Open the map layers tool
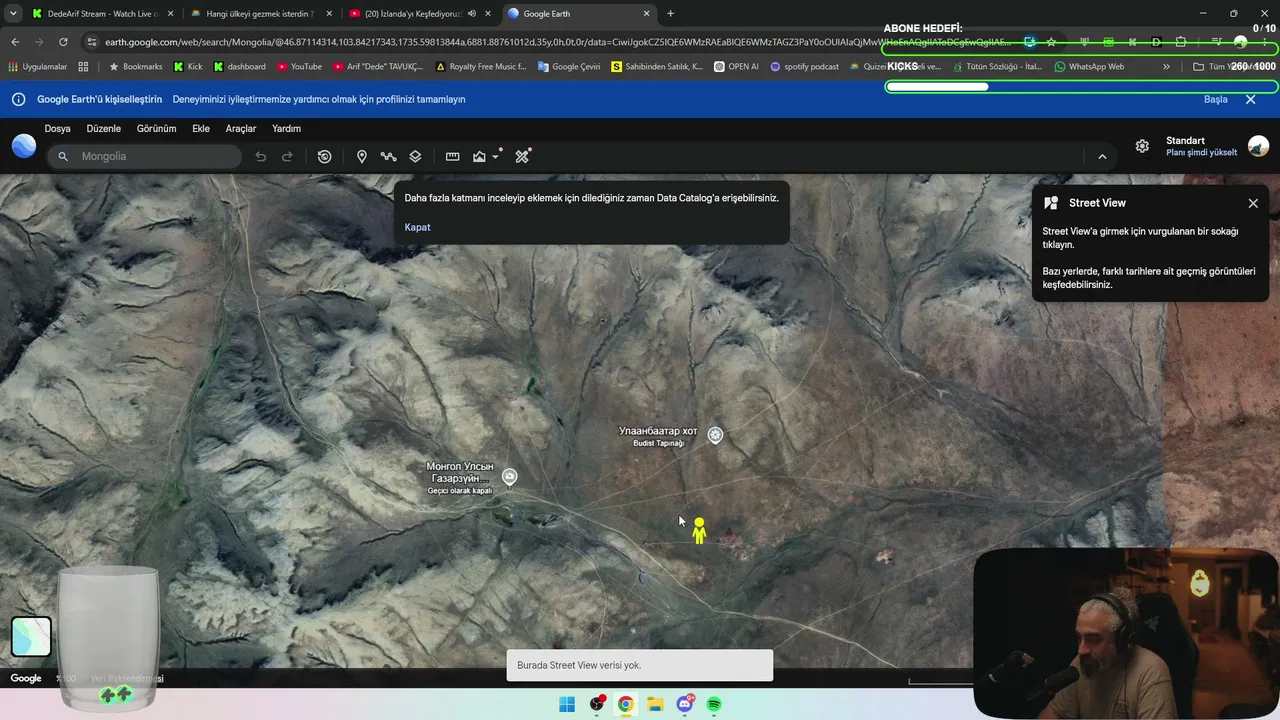Image resolution: width=1280 pixels, height=720 pixels. point(415,156)
